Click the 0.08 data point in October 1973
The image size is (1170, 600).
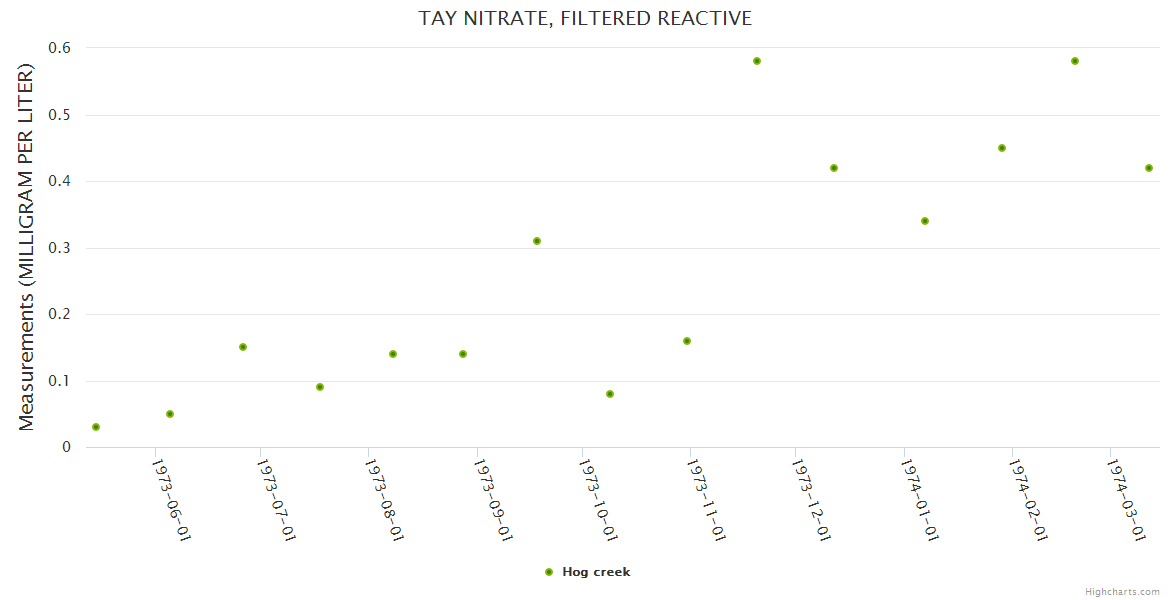[610, 394]
